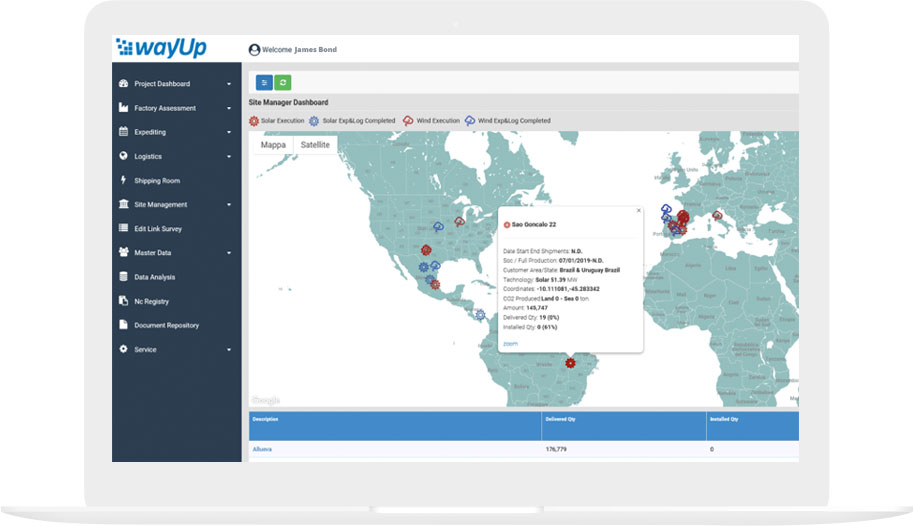
Task: Click the green refresh button
Action: coord(282,83)
